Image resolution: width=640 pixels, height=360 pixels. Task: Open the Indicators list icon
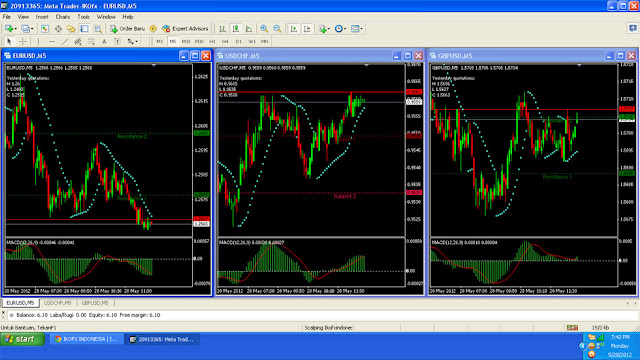click(322, 29)
